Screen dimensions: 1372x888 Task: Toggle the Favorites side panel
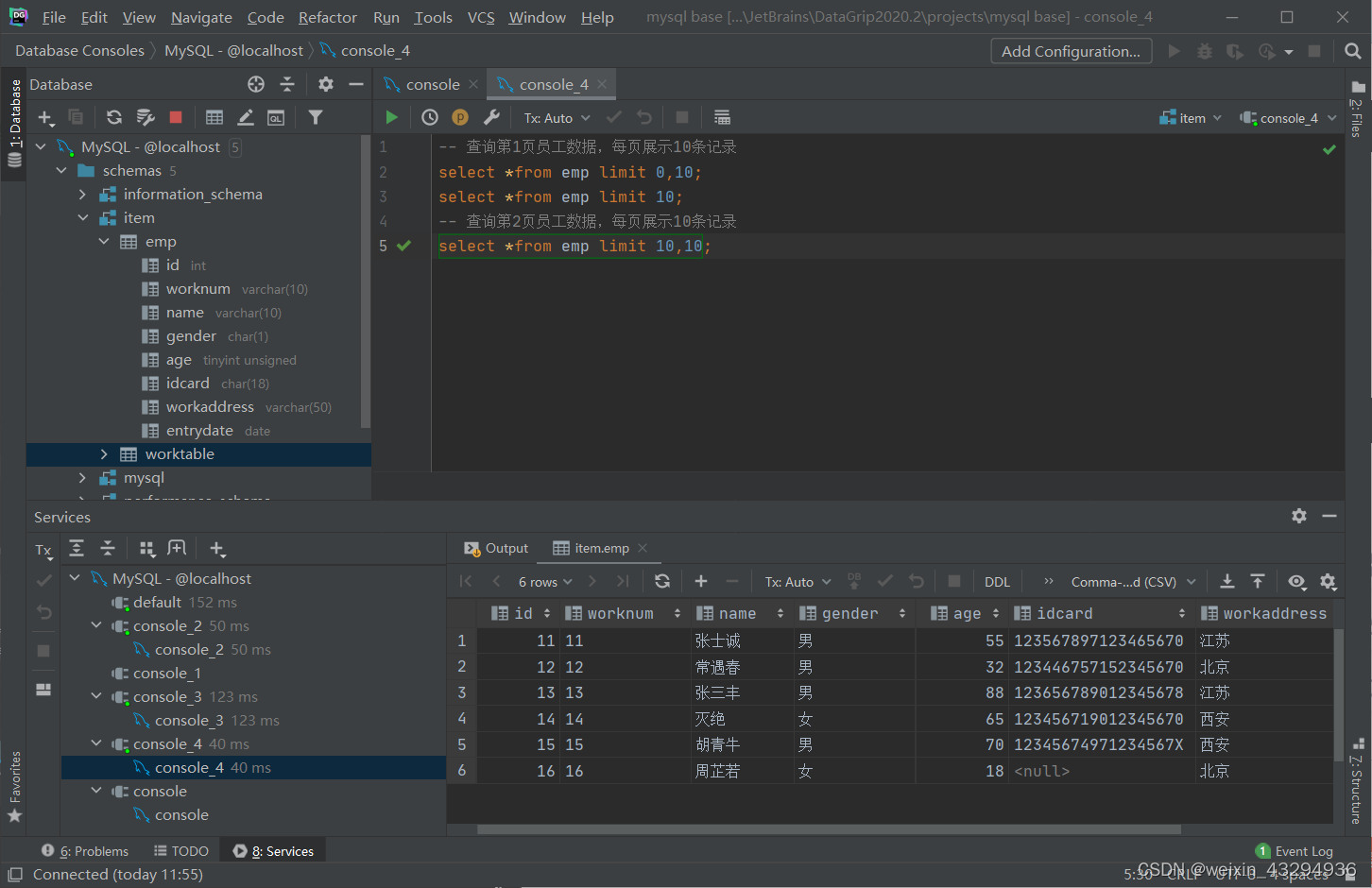click(14, 786)
